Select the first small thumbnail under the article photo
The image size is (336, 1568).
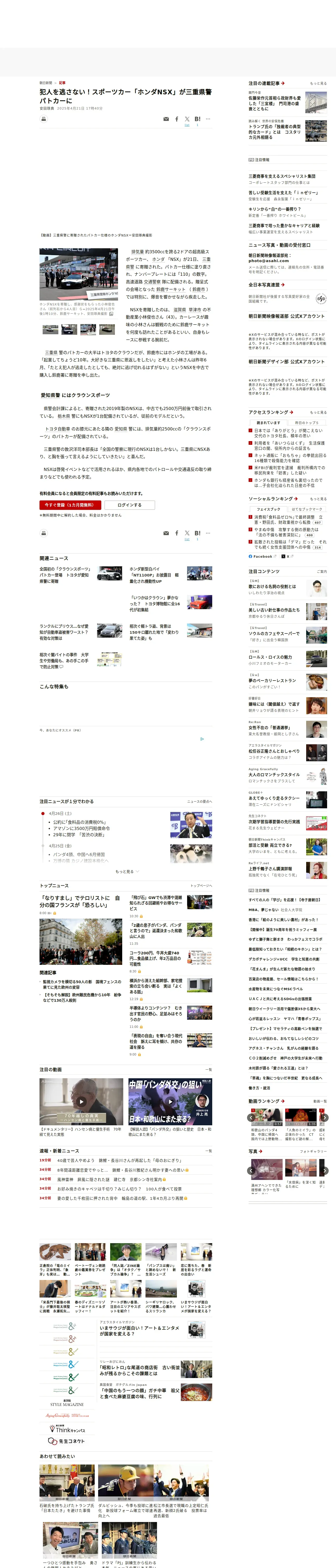coord(50,329)
